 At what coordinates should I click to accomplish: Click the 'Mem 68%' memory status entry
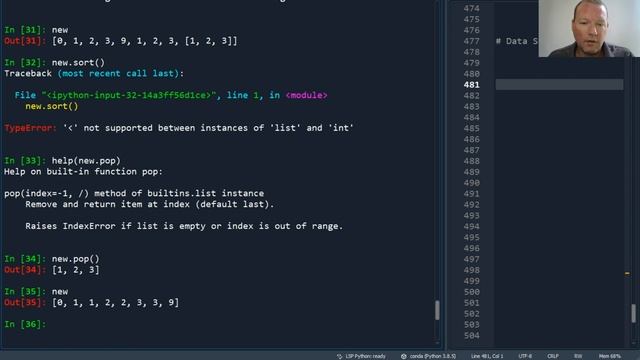[609, 356]
